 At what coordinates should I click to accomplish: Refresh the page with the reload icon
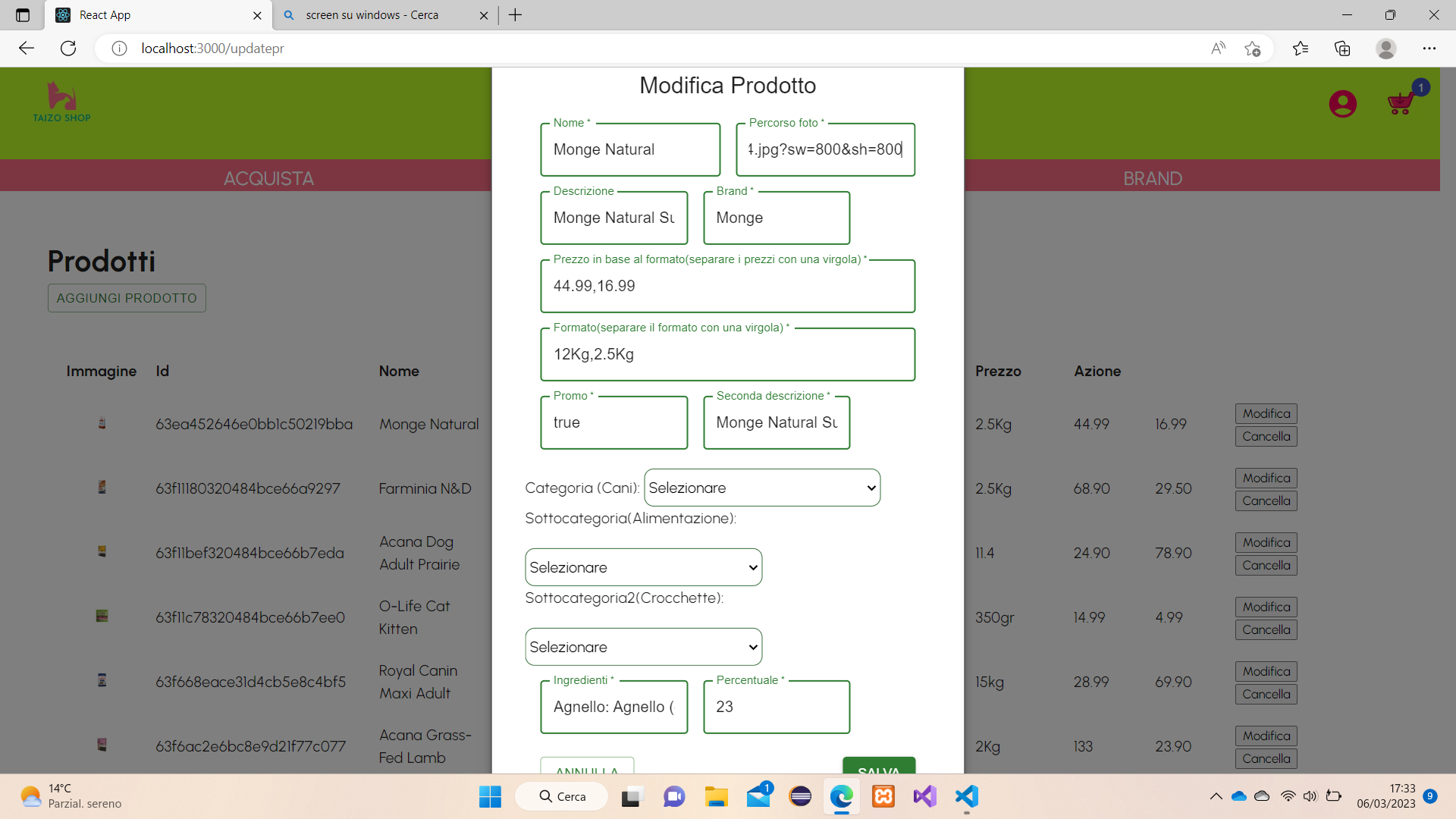click(68, 48)
